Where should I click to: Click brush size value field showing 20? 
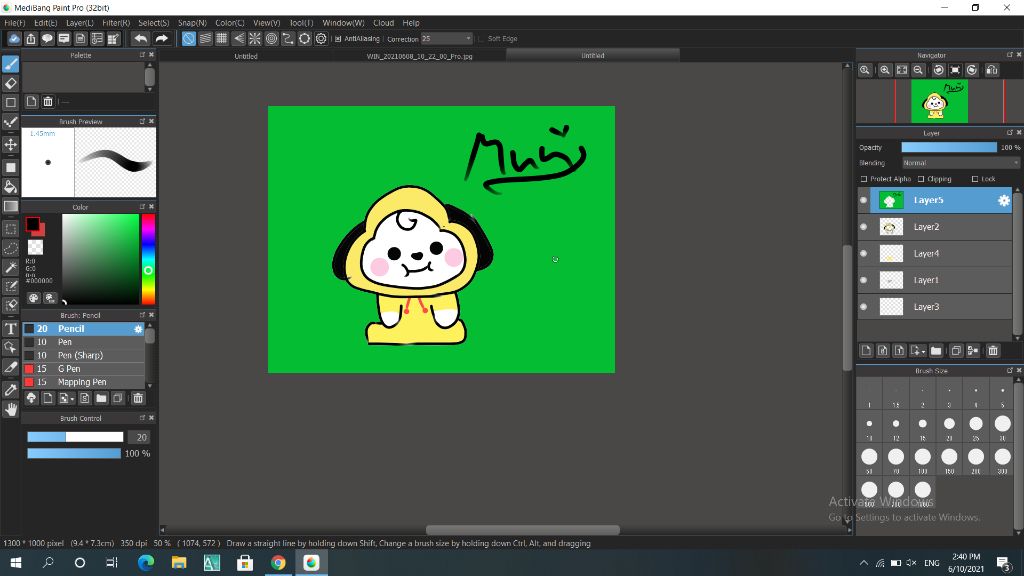click(x=139, y=437)
